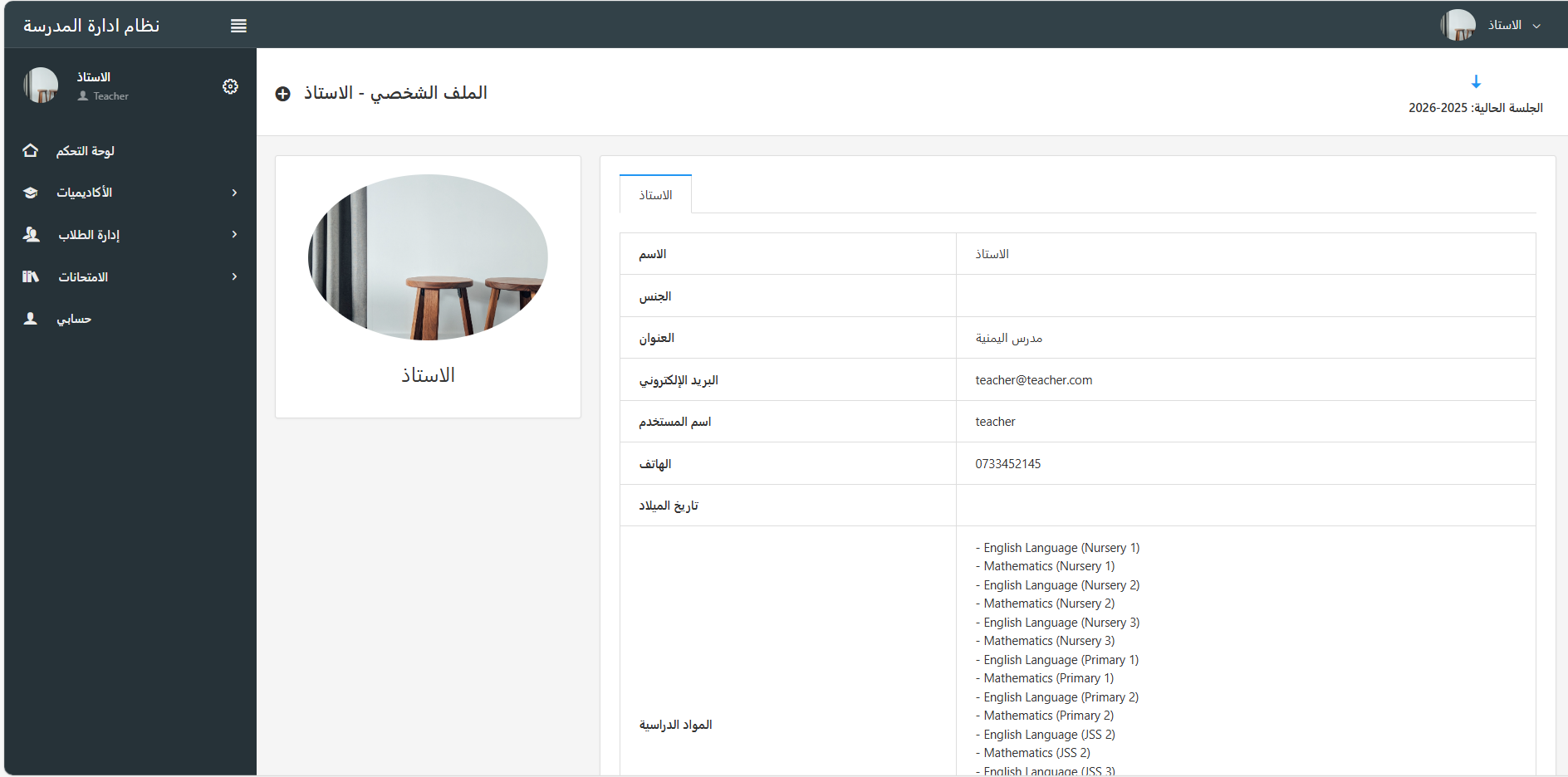Click the الهاتف row label

[655, 464]
